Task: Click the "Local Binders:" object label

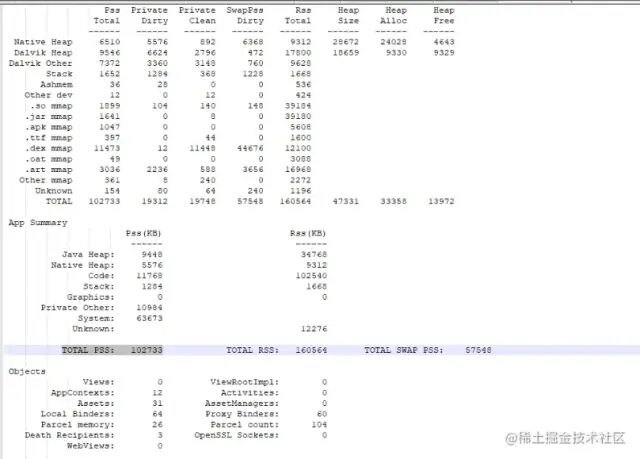Action: click(x=78, y=414)
